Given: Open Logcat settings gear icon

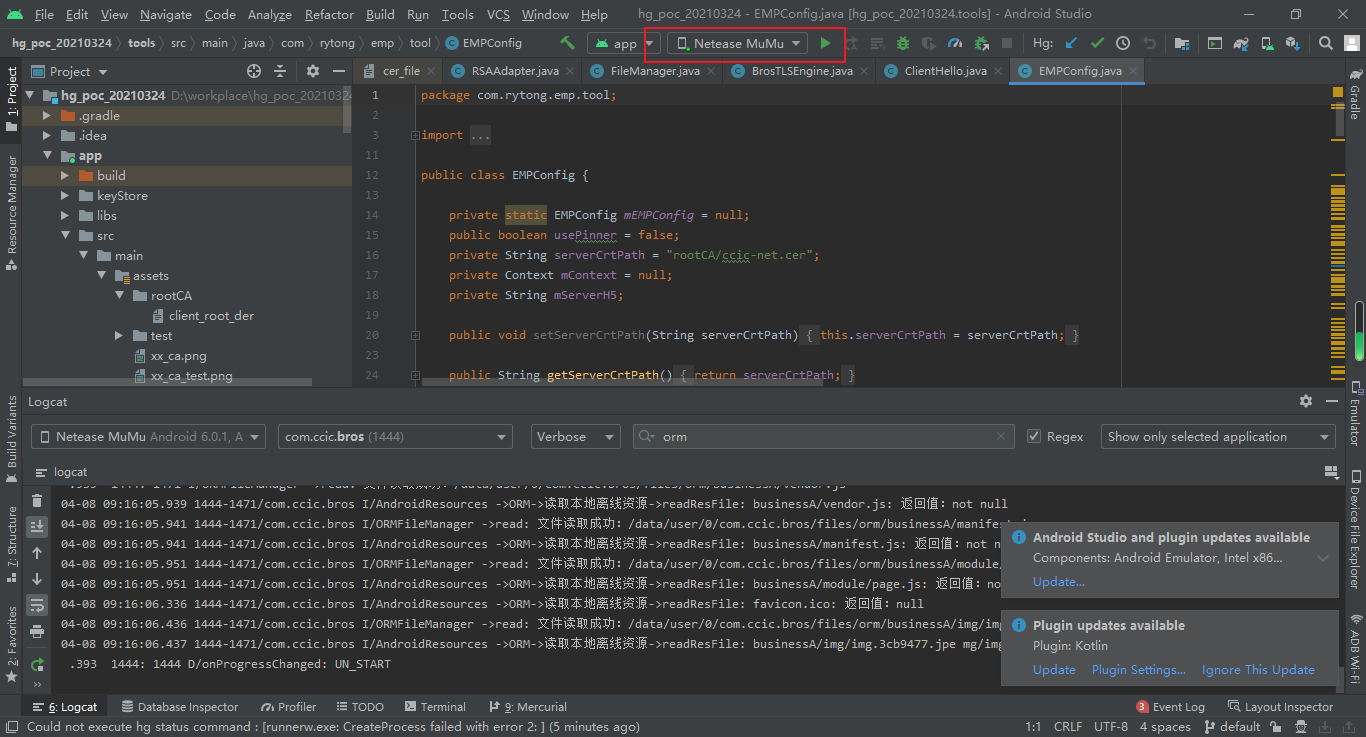Looking at the screenshot, I should coord(1305,401).
